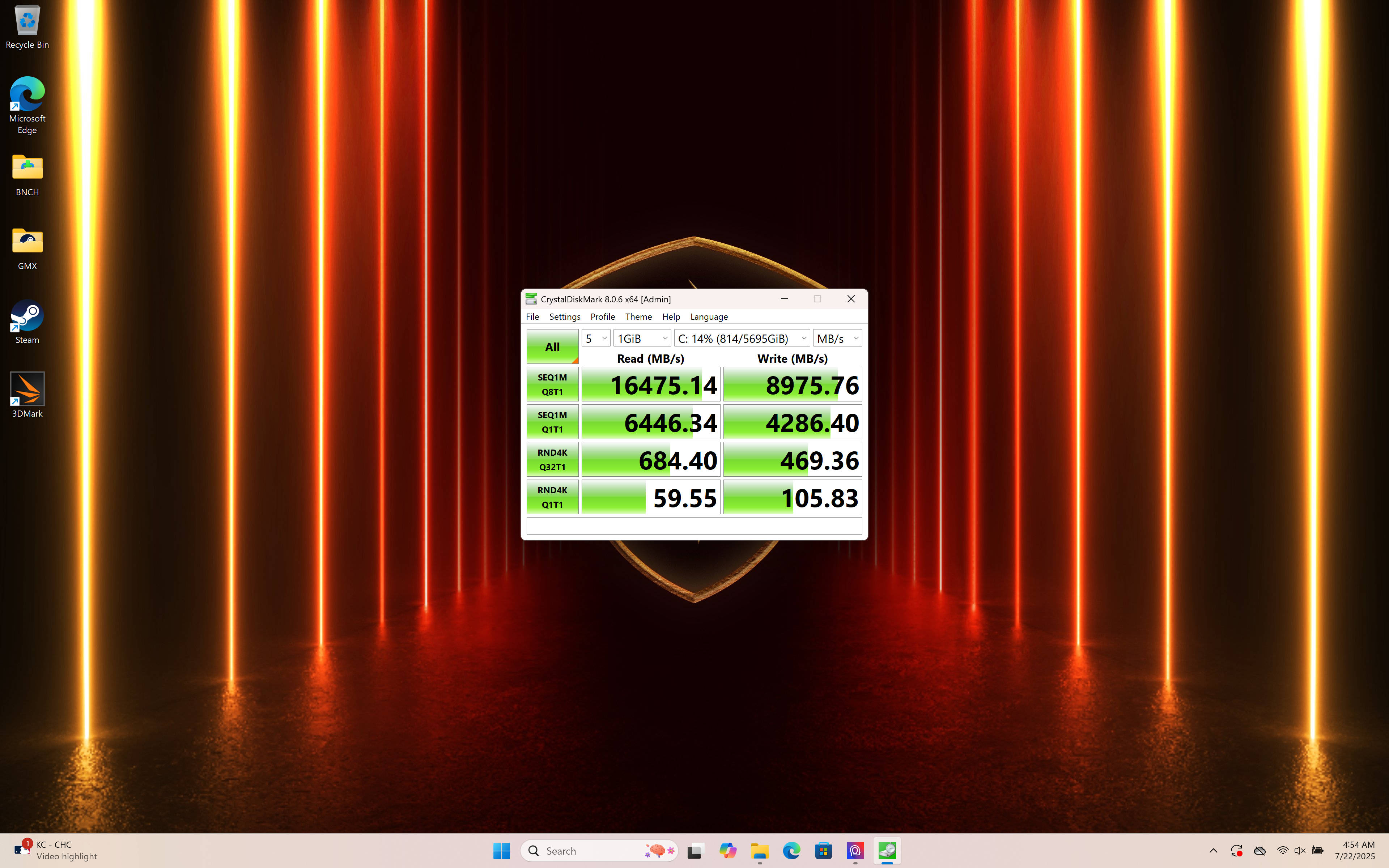
Task: Close the CrystalDiskMark window
Action: coord(851,299)
